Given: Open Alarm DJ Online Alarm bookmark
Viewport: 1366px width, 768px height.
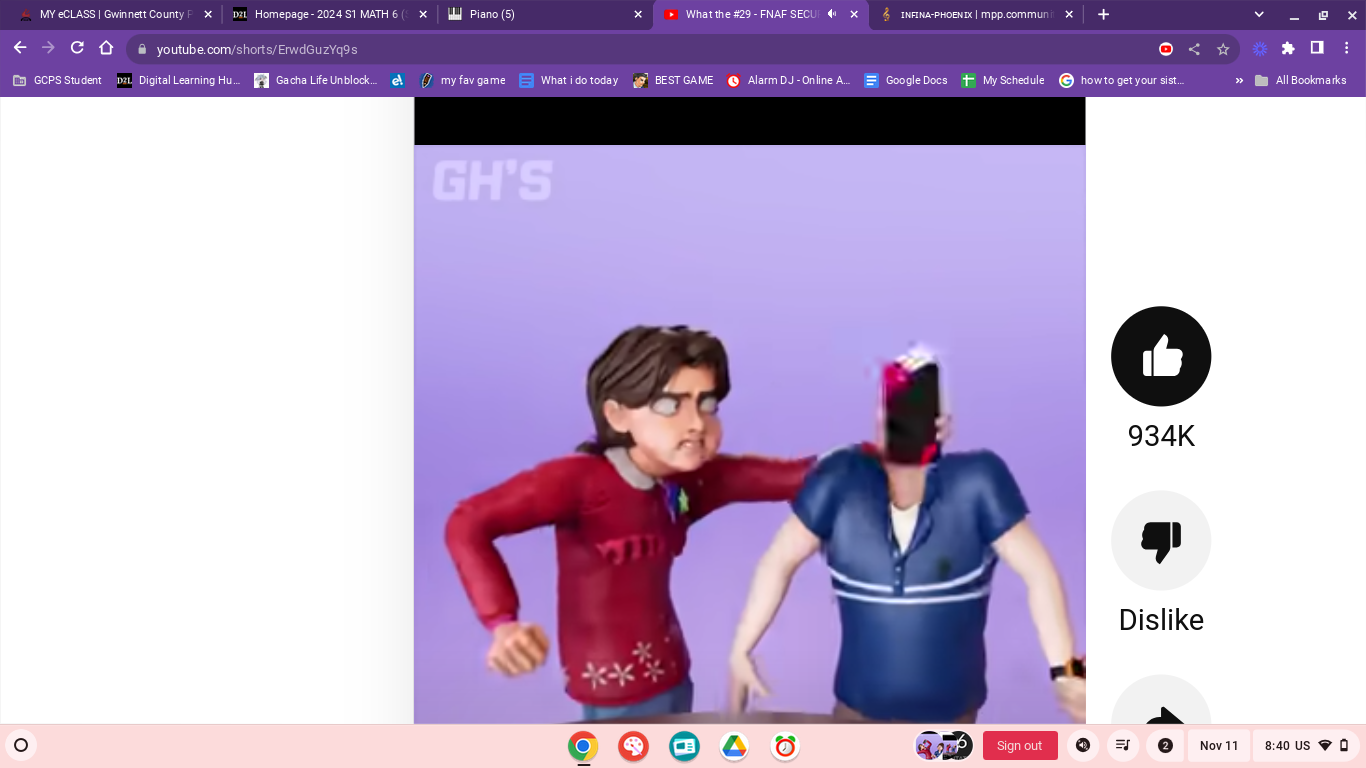Looking at the screenshot, I should coord(789,80).
